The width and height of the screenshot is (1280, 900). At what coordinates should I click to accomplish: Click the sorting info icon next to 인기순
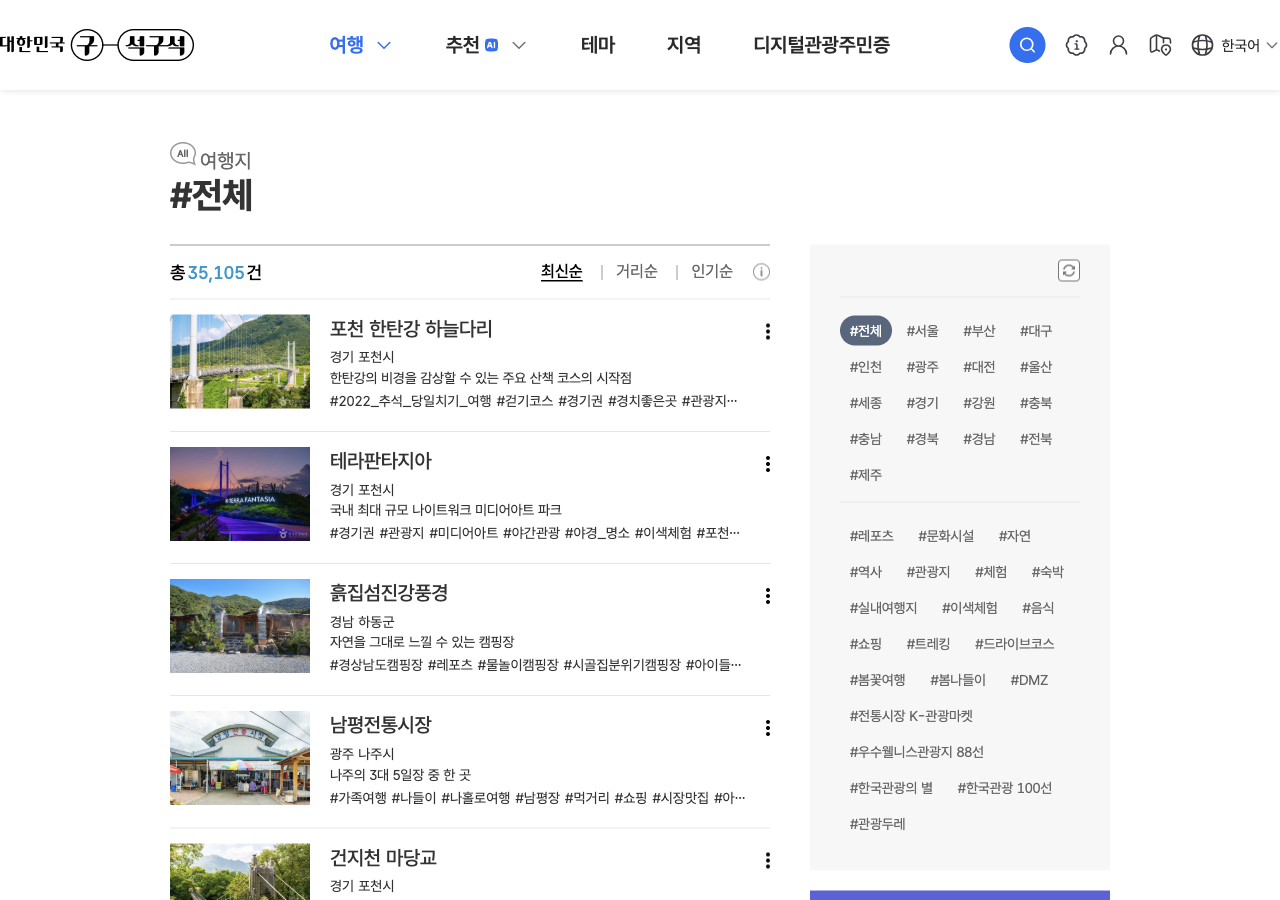[761, 272]
